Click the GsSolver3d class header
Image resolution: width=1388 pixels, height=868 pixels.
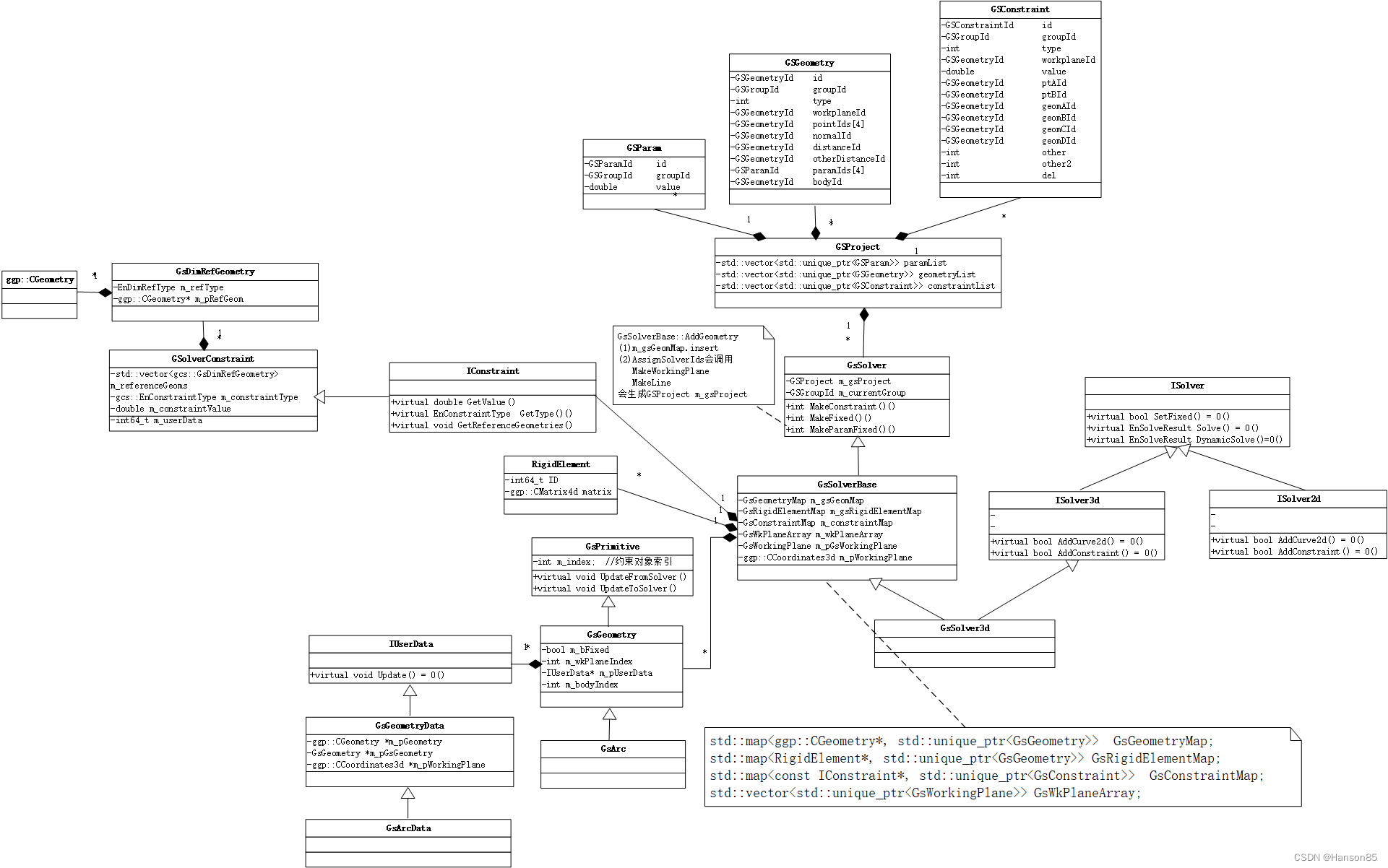click(x=965, y=628)
